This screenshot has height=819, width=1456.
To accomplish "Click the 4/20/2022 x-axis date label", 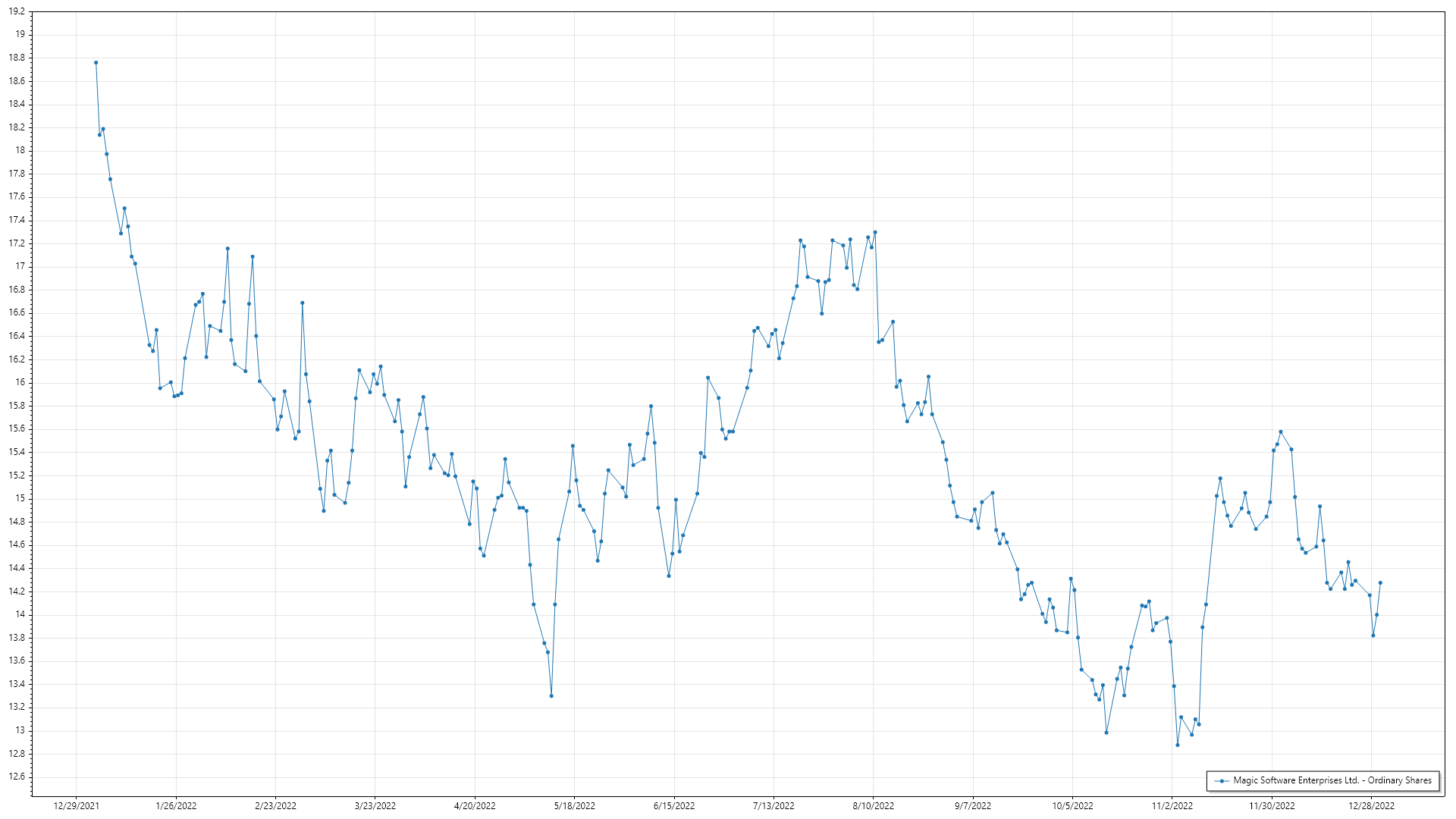I will click(x=475, y=806).
